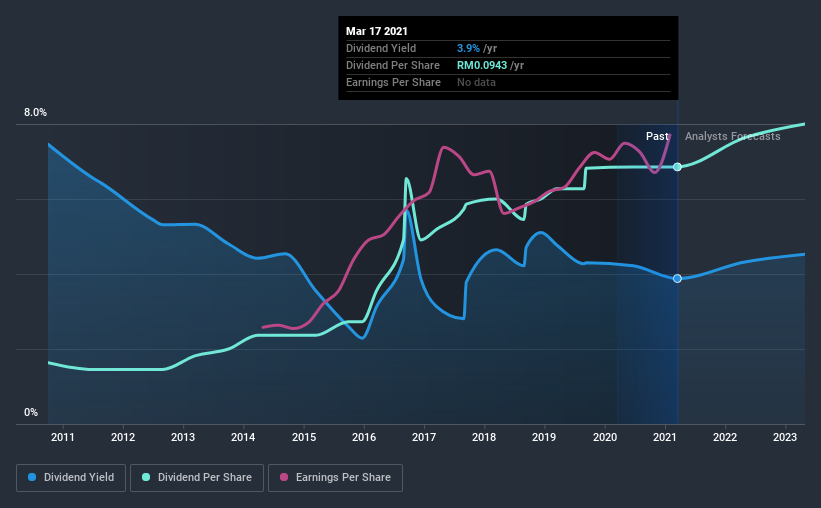This screenshot has width=821, height=508.
Task: Toggle the Earnings Per Share legend button
Action: point(335,478)
